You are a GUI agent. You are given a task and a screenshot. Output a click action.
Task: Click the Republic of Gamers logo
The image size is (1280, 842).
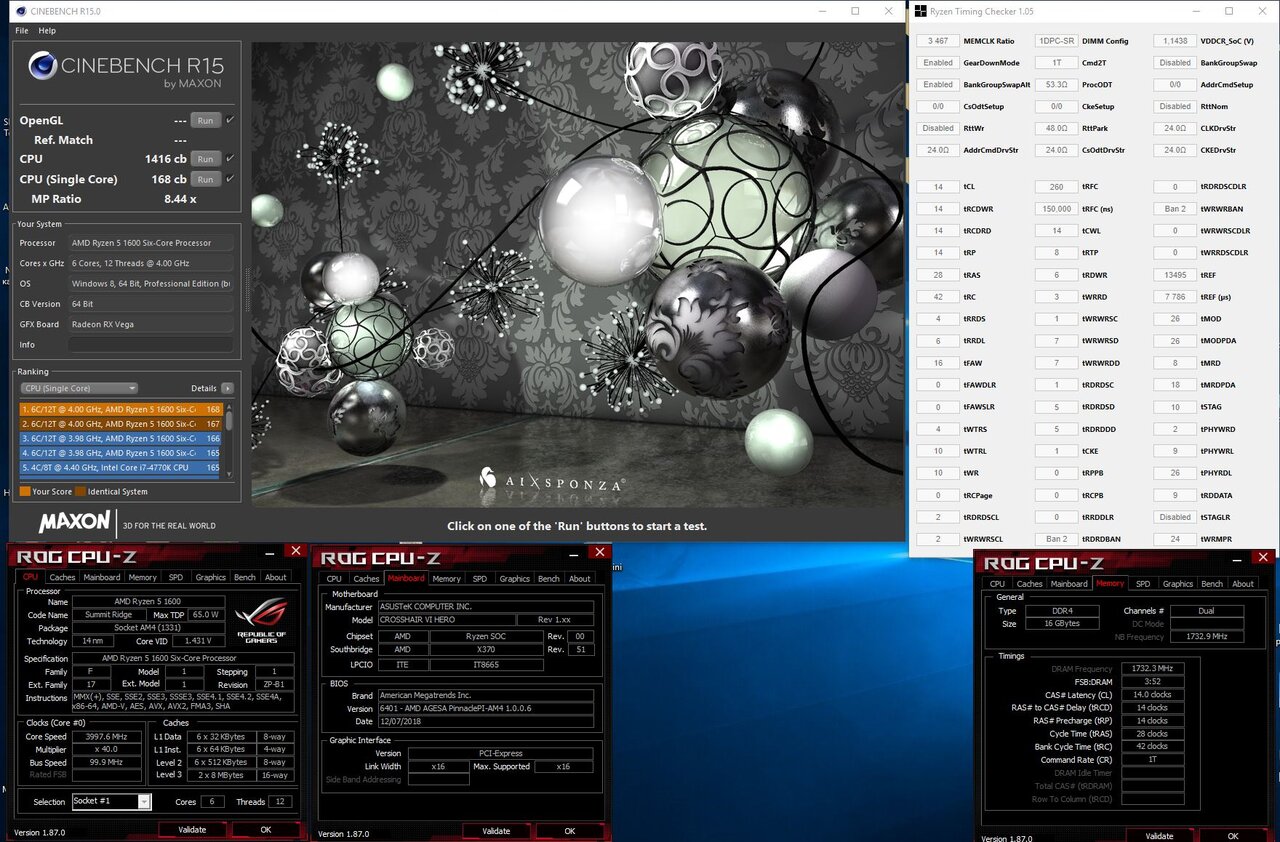coord(261,621)
